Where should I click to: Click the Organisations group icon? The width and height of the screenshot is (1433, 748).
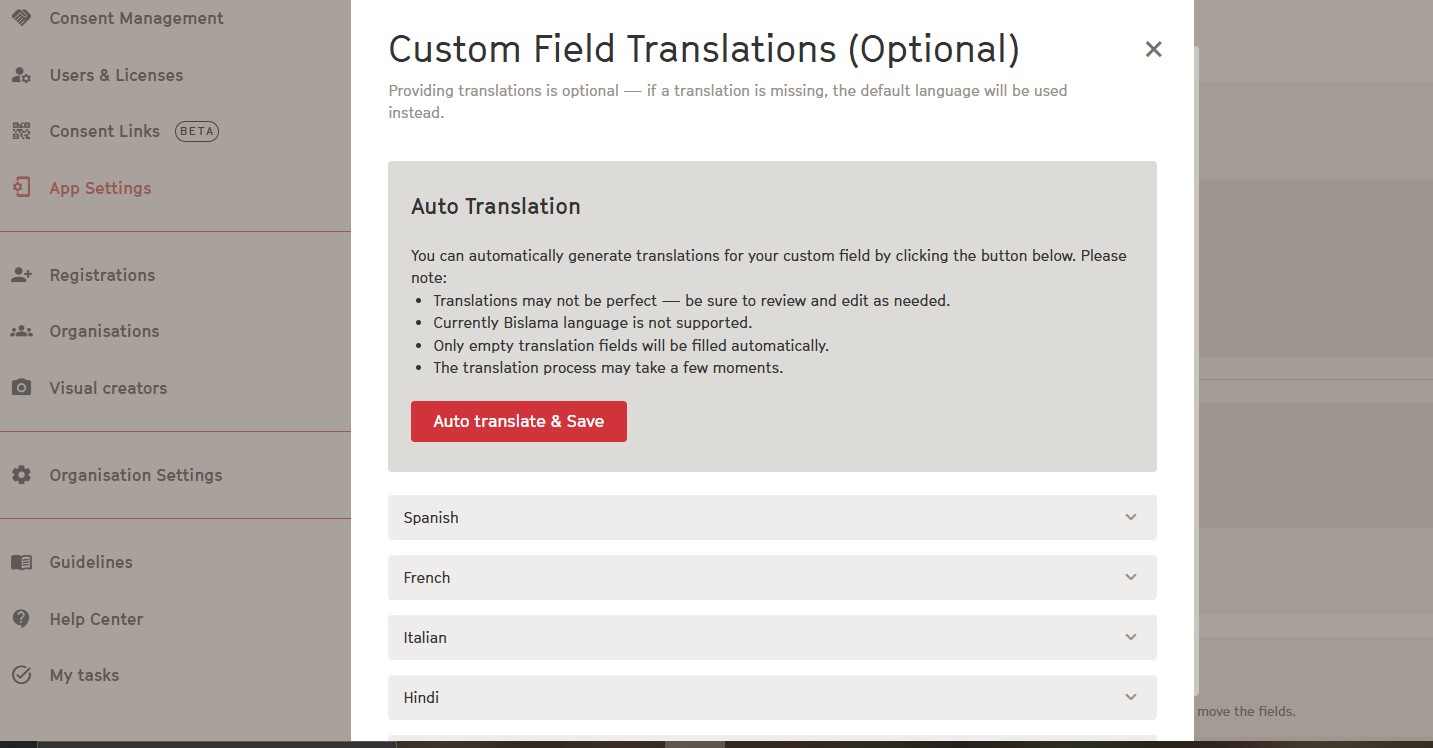[x=21, y=331]
